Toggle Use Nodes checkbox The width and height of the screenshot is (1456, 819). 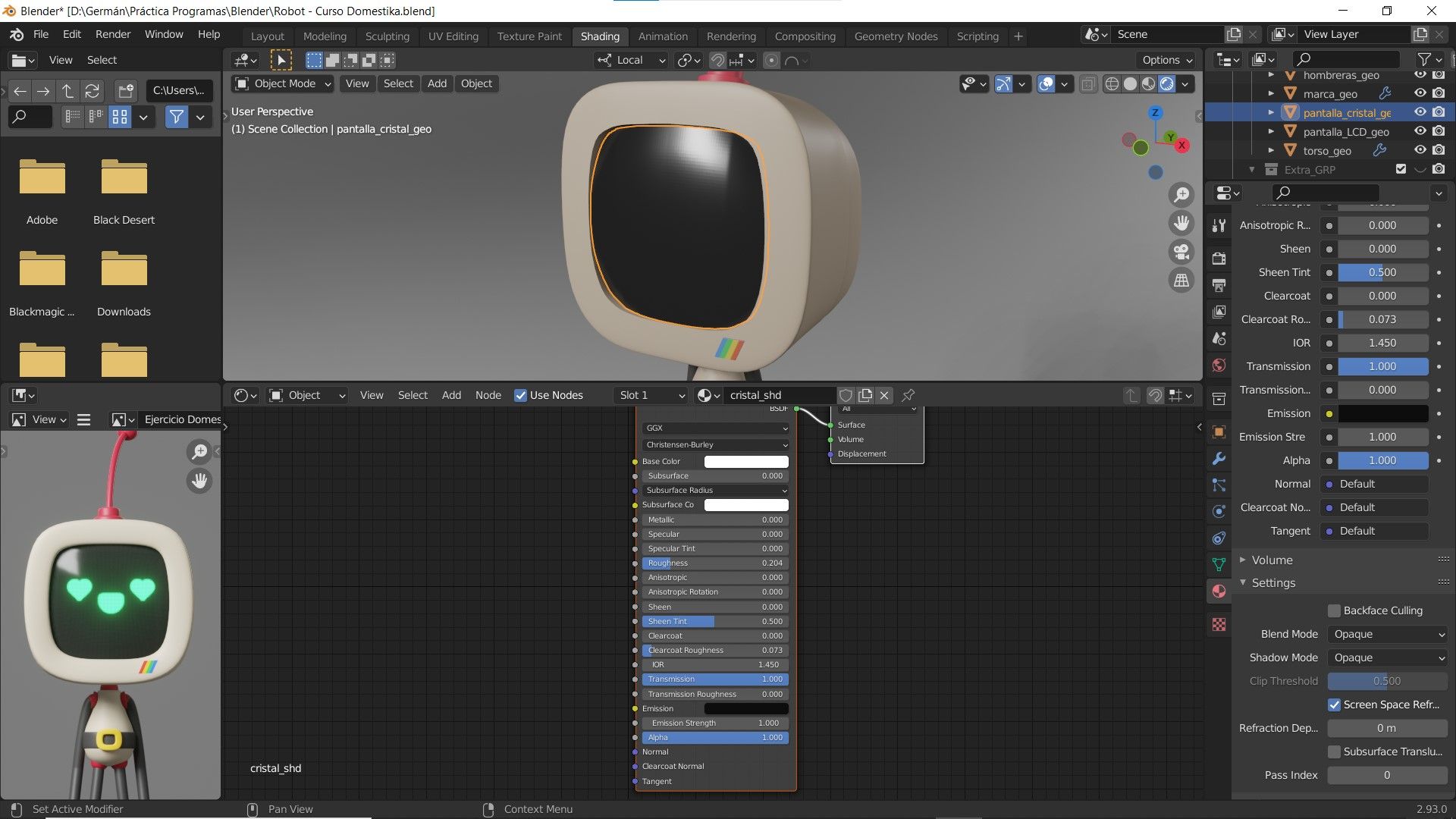[x=520, y=395]
